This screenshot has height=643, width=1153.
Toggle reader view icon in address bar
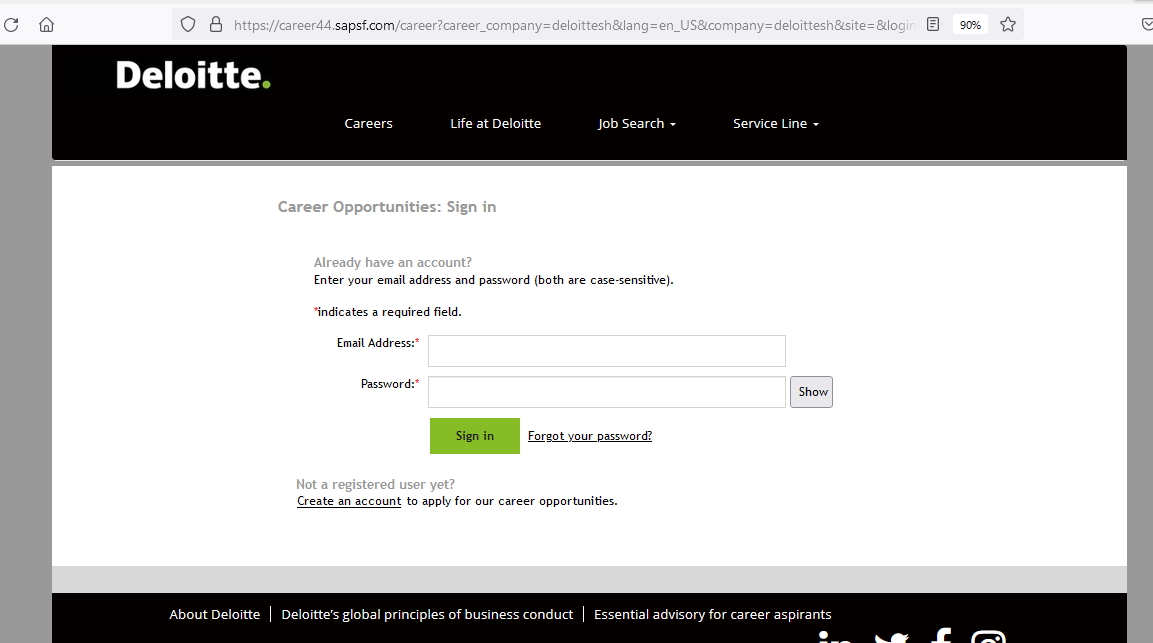point(933,24)
